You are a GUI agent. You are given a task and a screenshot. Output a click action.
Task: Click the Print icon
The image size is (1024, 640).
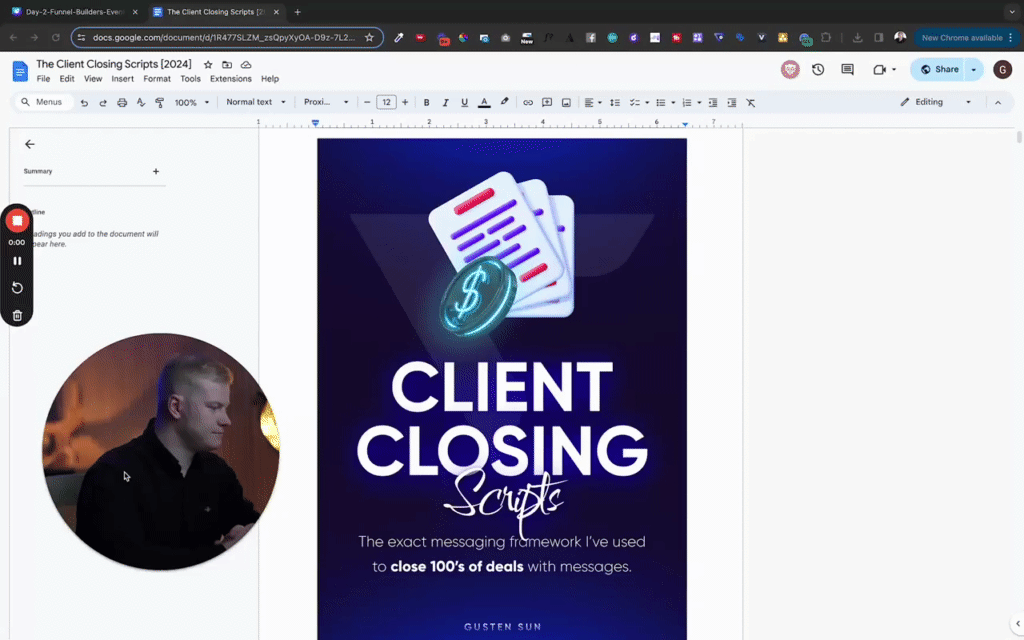[120, 102]
